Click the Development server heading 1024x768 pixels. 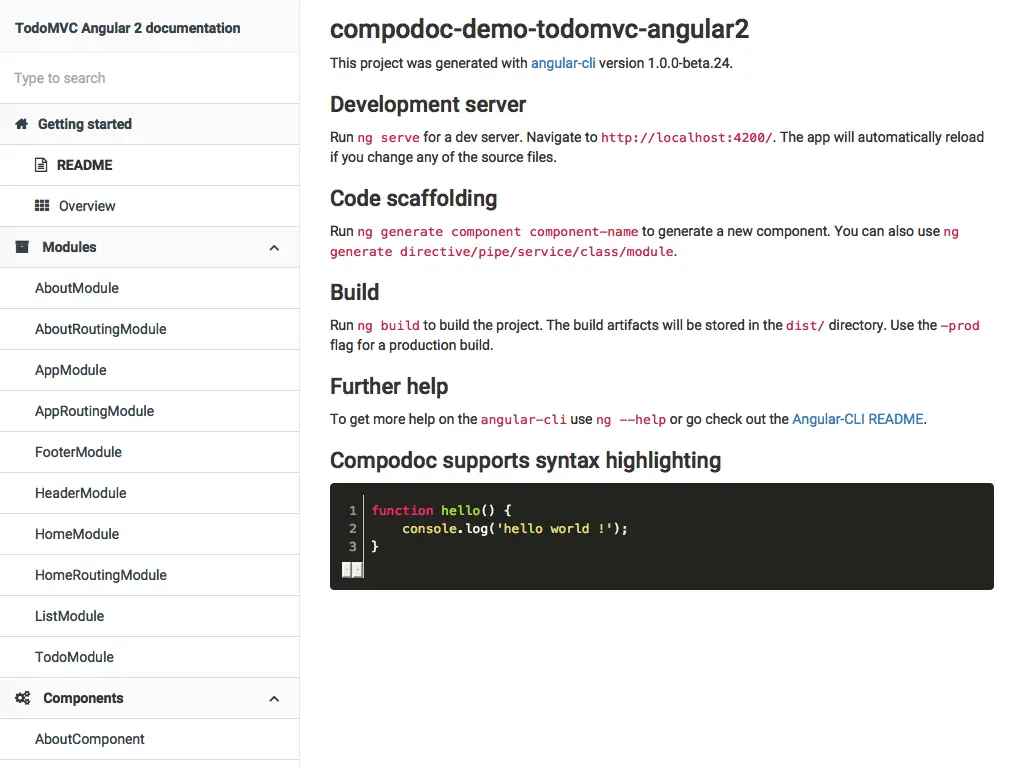coord(428,104)
